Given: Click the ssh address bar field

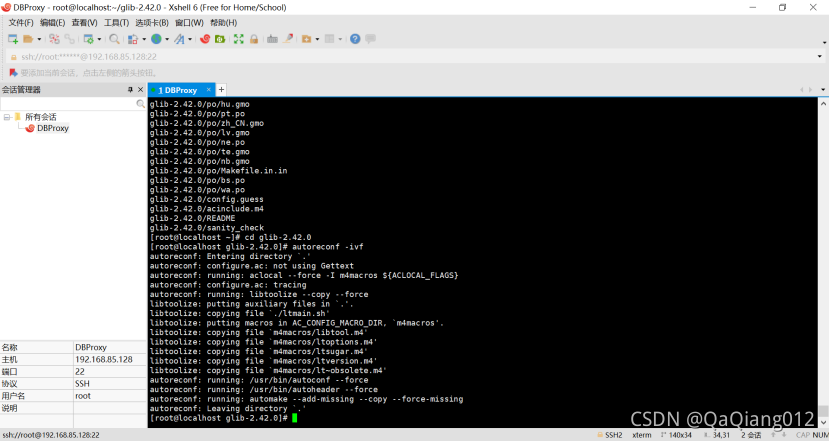Looking at the screenshot, I should [416, 57].
